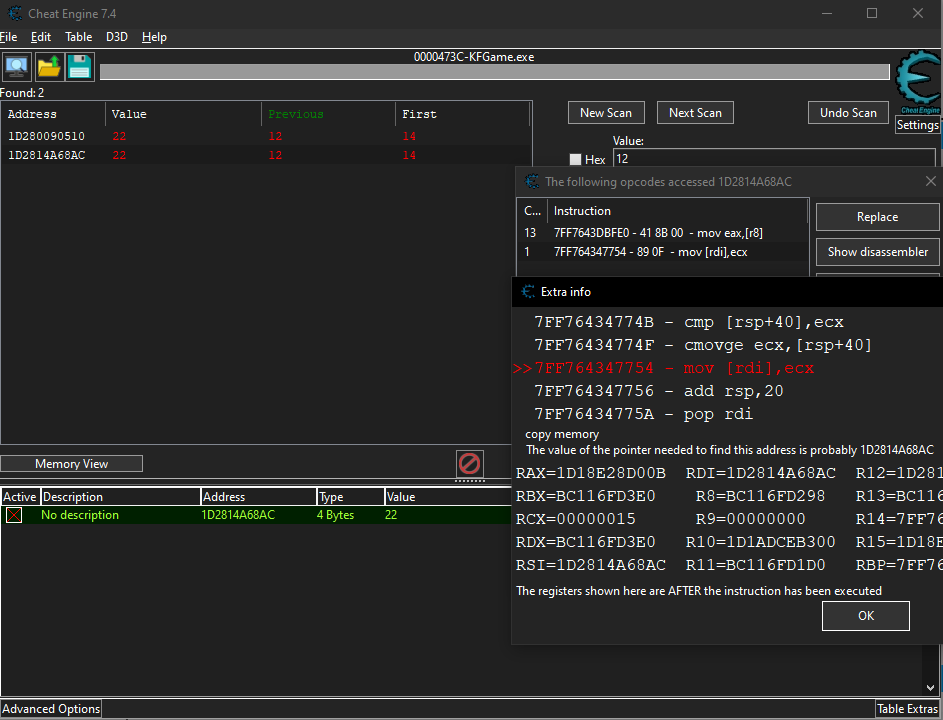This screenshot has width=943, height=720.
Task: Open the File menu
Action: click(9, 37)
